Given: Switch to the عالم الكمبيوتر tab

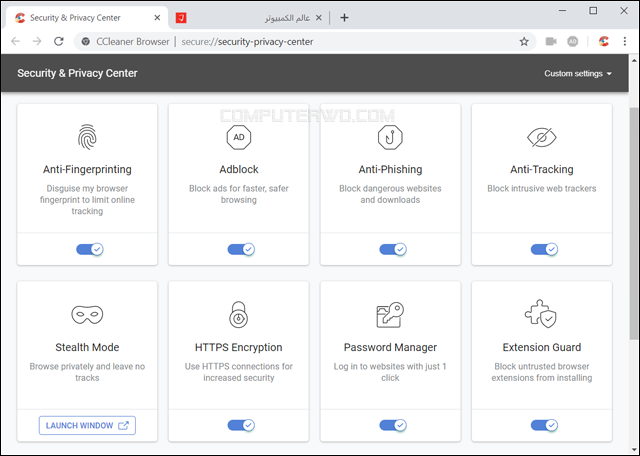Looking at the screenshot, I should point(249,18).
